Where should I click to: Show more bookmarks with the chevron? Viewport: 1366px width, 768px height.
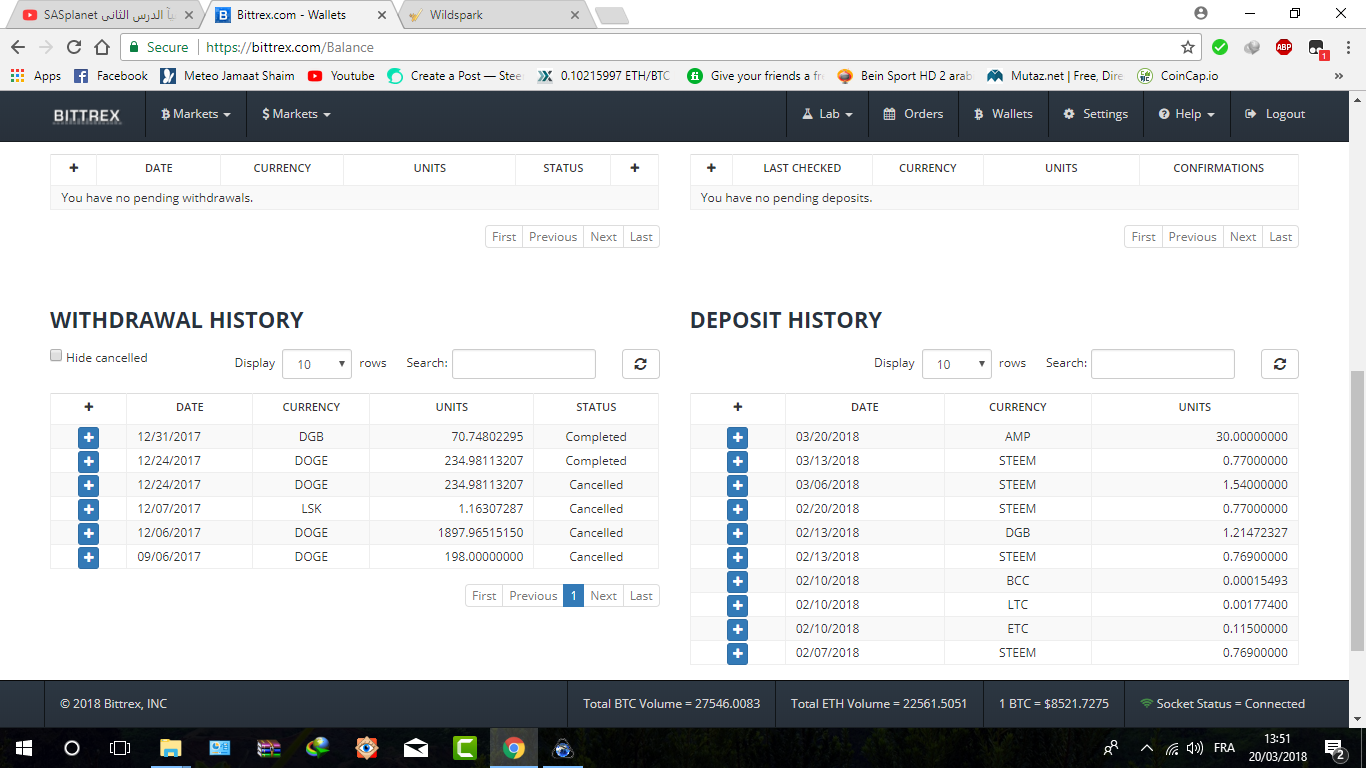coord(1338,76)
